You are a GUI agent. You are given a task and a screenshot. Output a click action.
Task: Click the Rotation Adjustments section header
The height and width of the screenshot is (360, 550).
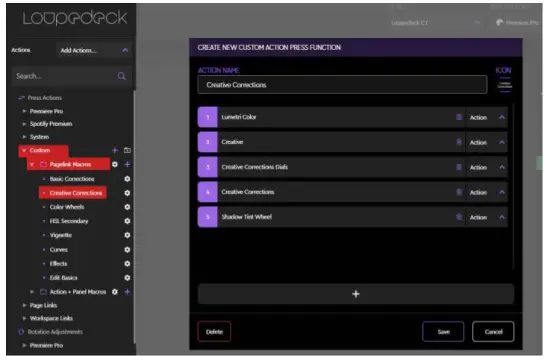pyautogui.click(x=55, y=332)
